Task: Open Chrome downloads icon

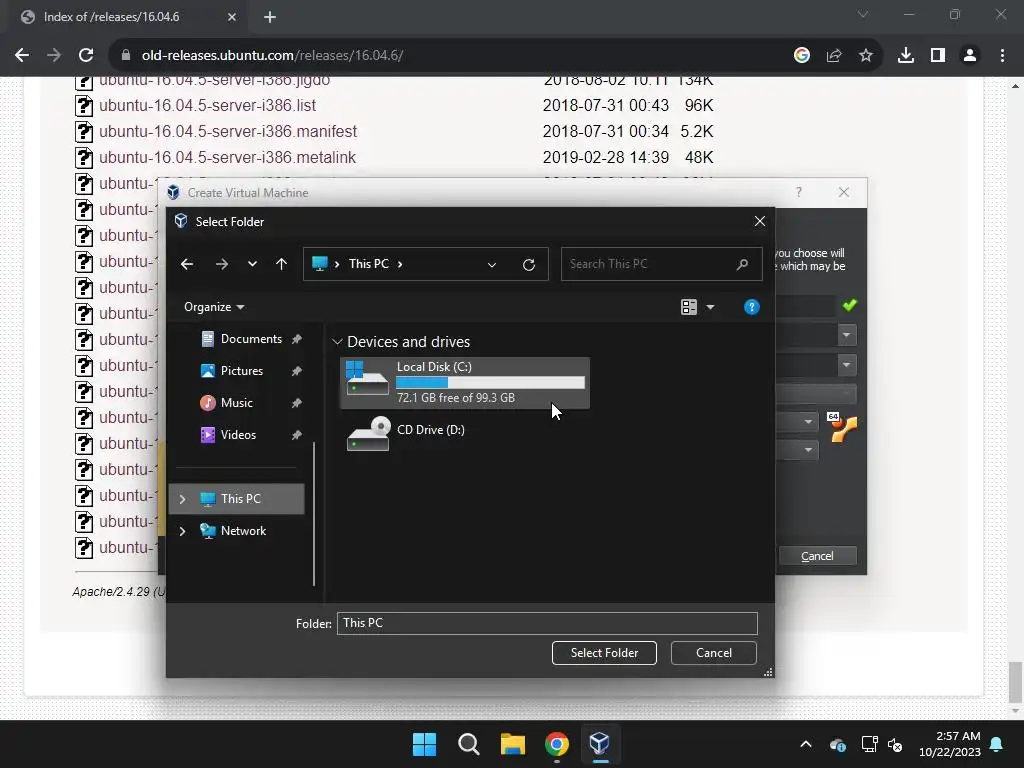Action: coord(906,56)
